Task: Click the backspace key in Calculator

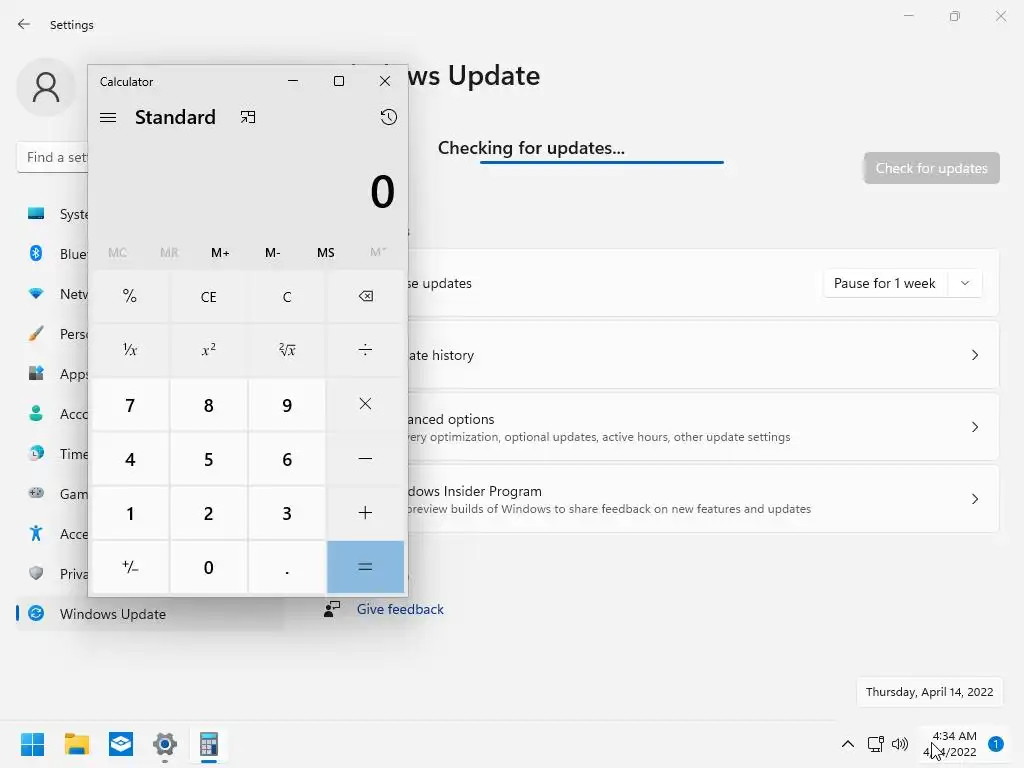Action: pyautogui.click(x=365, y=296)
